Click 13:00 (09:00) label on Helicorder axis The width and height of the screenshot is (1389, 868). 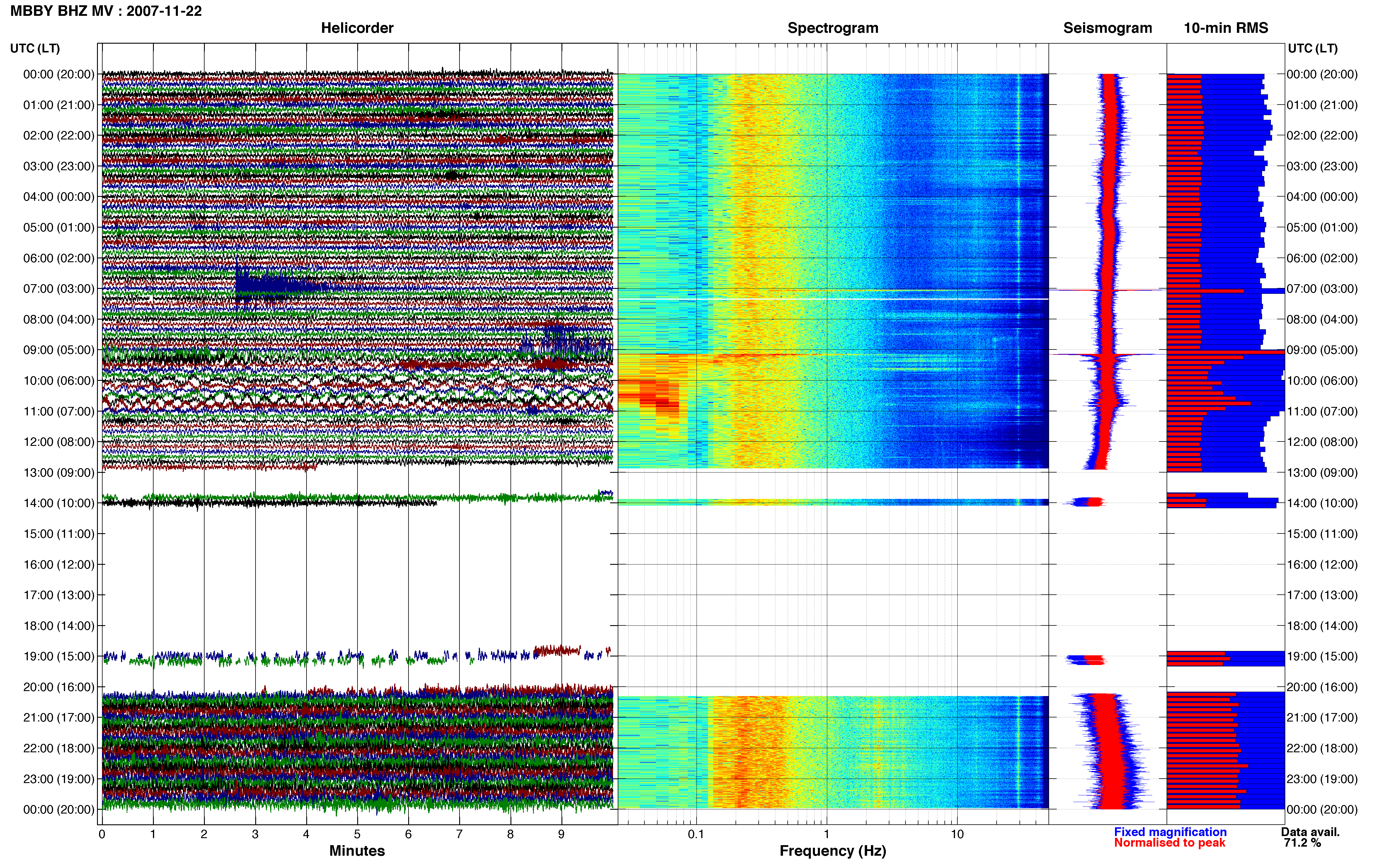59,473
